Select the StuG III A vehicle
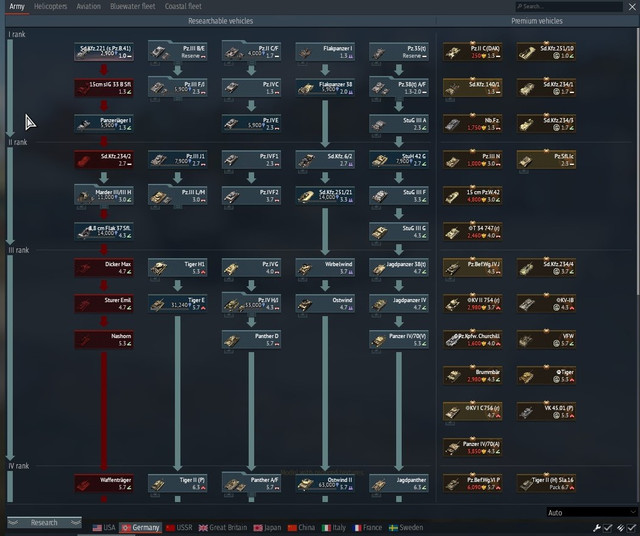 (x=399, y=124)
